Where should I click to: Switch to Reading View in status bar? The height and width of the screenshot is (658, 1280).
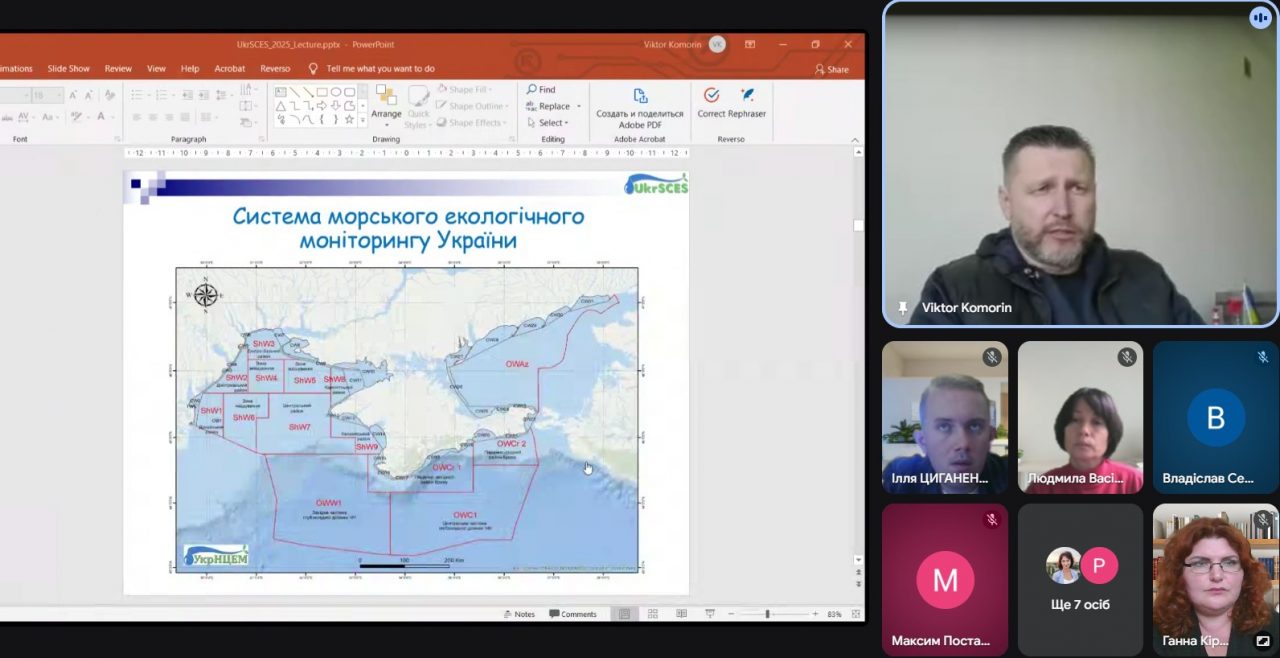click(x=681, y=614)
